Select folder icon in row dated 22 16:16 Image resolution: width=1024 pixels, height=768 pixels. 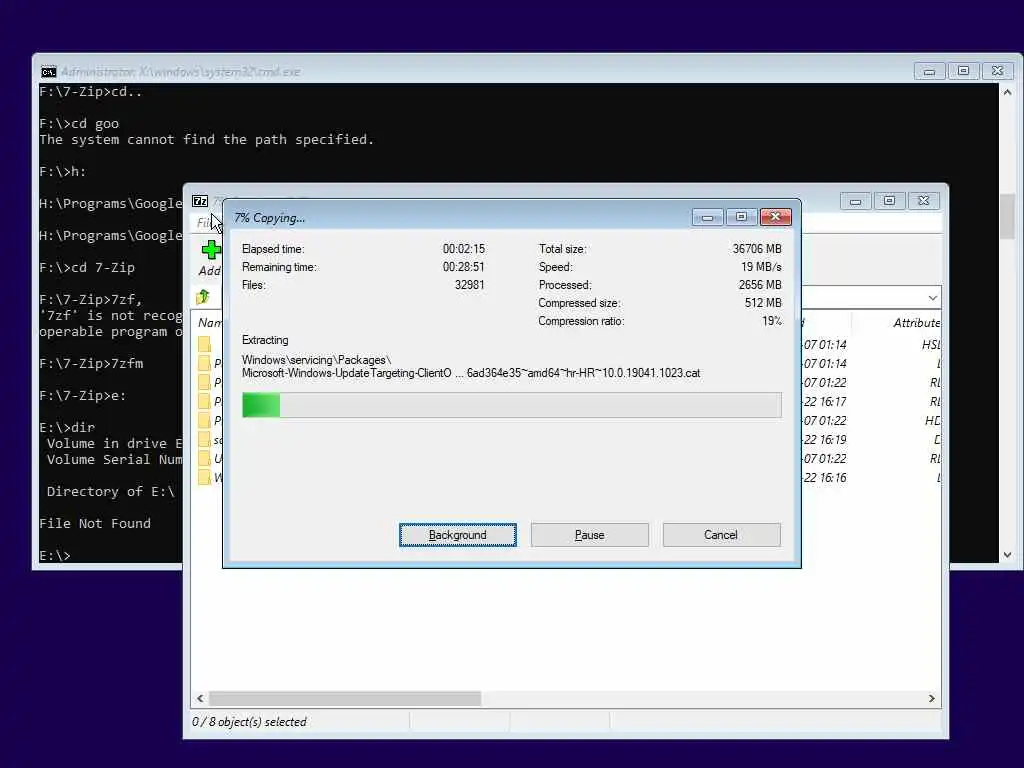pyautogui.click(x=204, y=477)
